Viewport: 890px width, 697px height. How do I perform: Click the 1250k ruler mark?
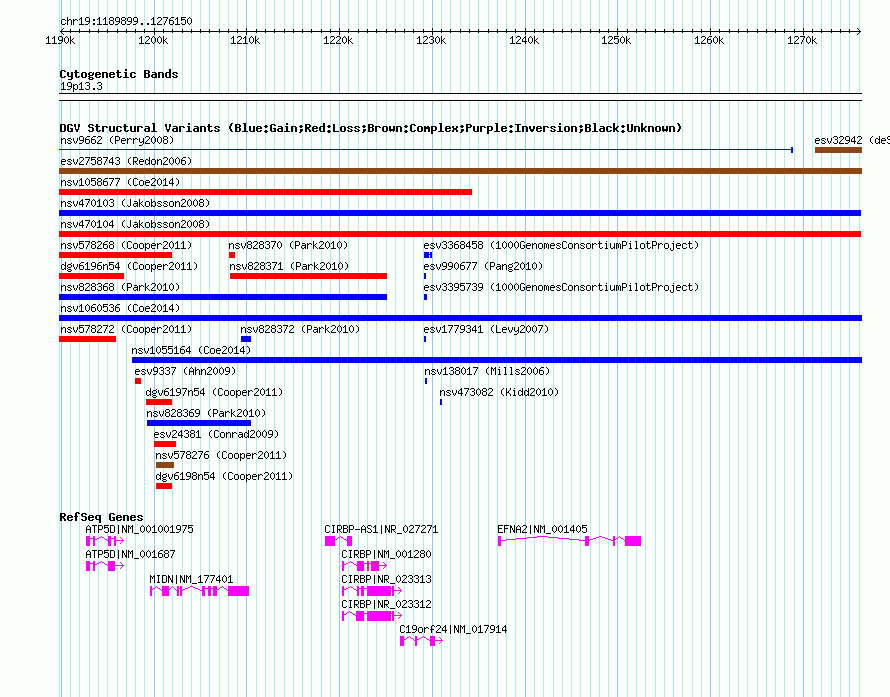616,40
